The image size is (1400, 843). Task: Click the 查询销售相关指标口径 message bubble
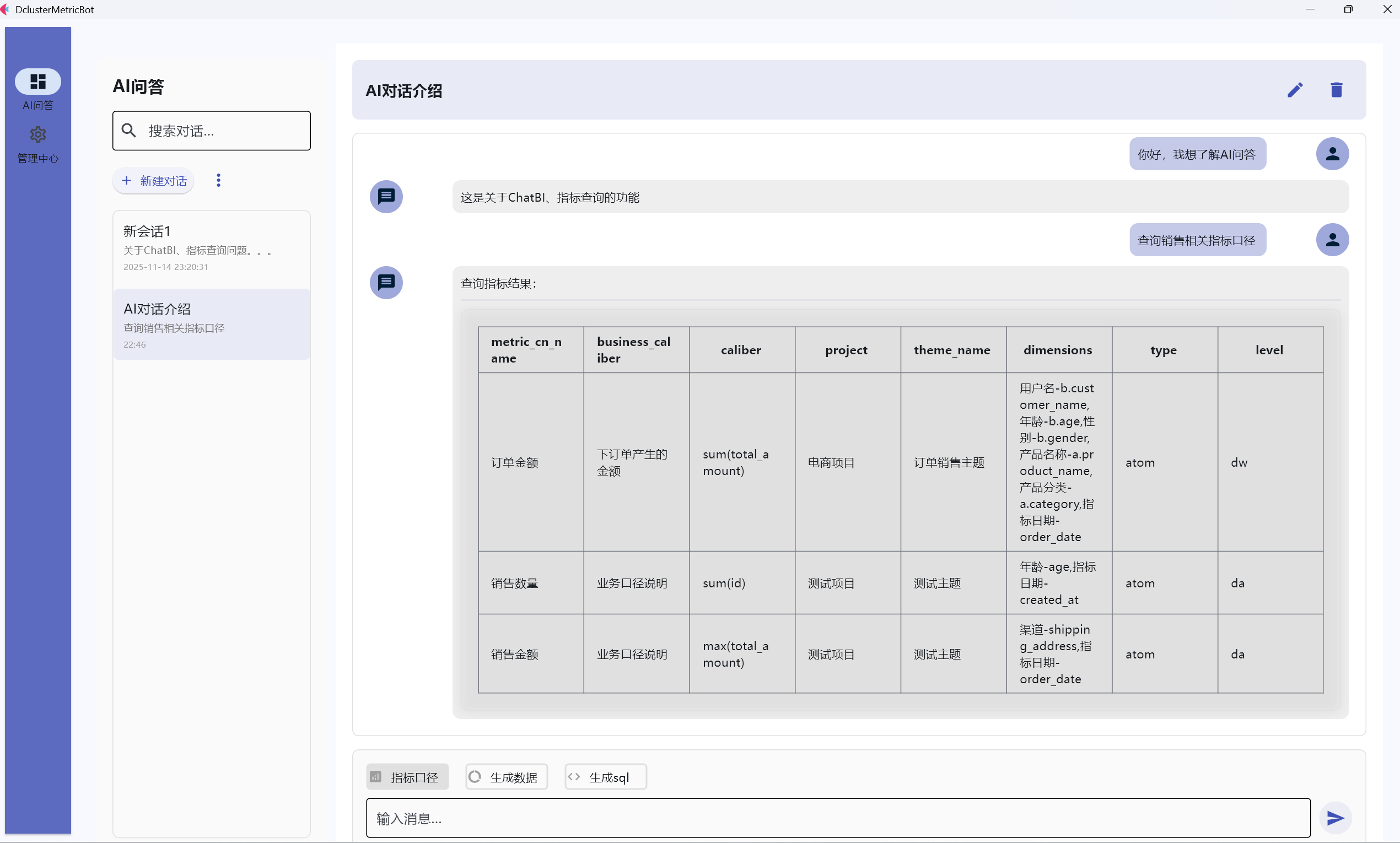pos(1197,240)
